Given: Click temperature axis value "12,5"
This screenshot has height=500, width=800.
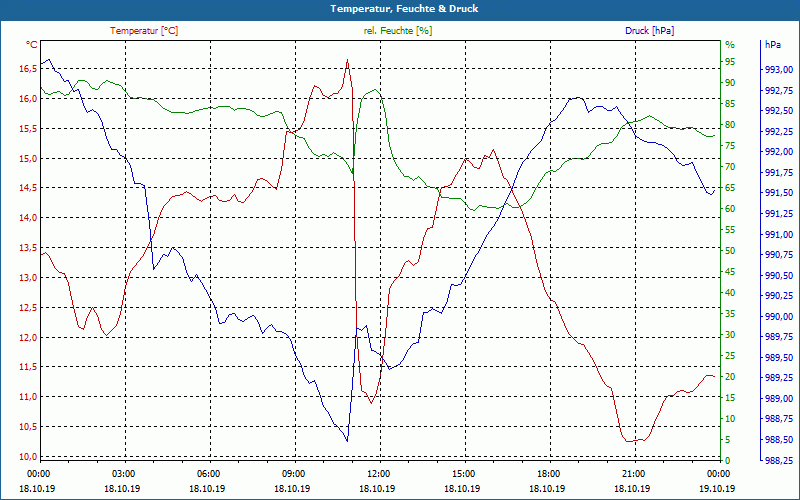Looking at the screenshot, I should (x=29, y=308).
